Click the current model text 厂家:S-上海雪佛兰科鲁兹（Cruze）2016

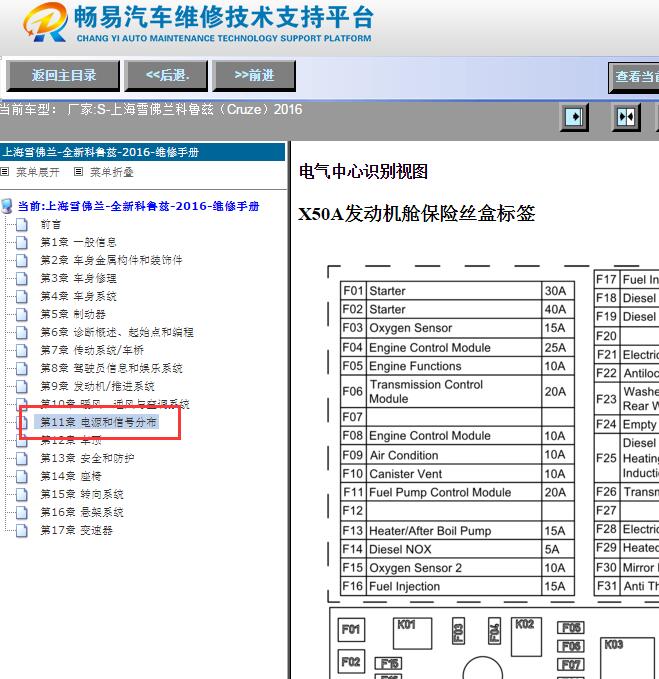[185, 109]
